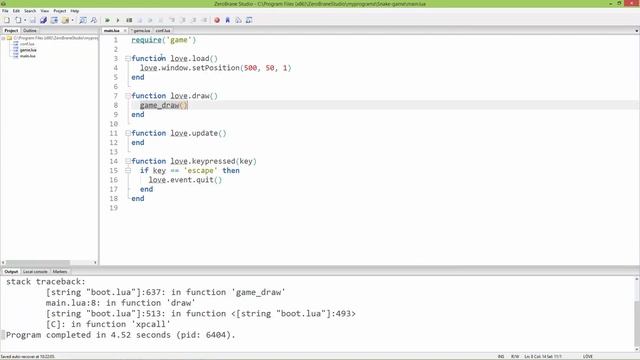This screenshot has width=640, height=360.
Task: Open the Search menu
Action: (30, 11)
